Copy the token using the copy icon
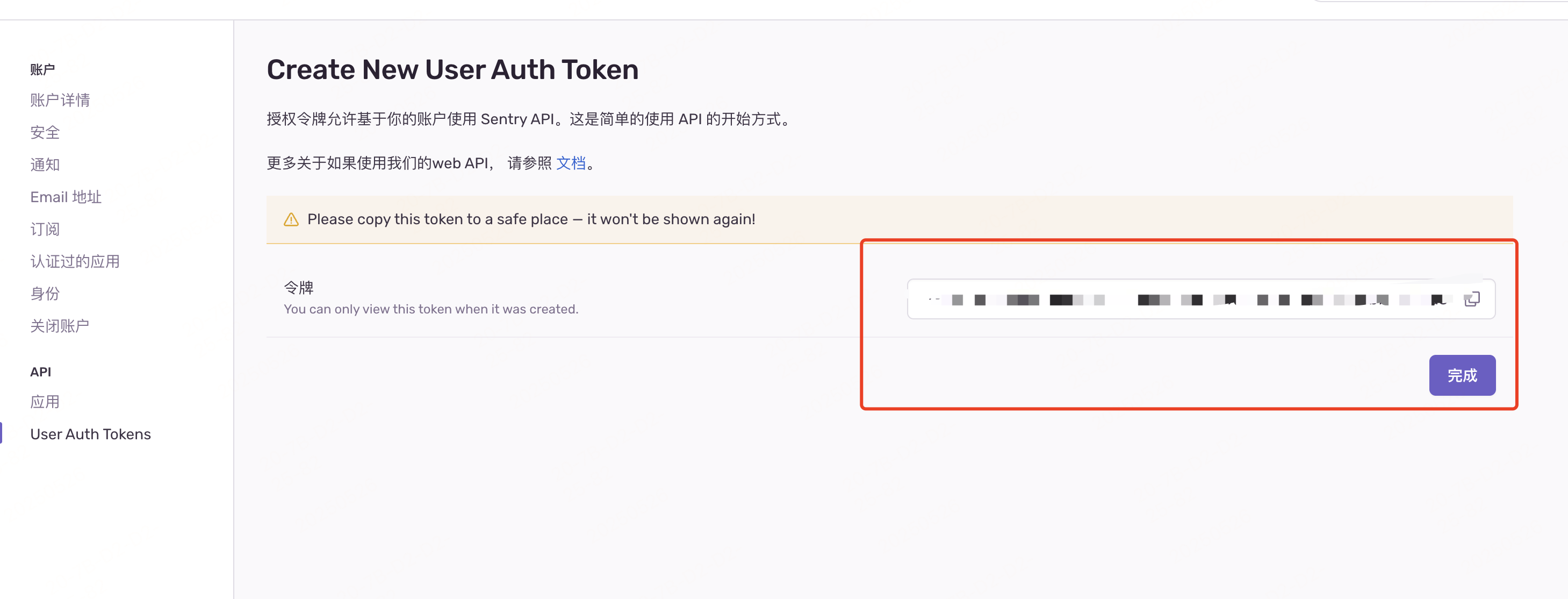 tap(1473, 299)
